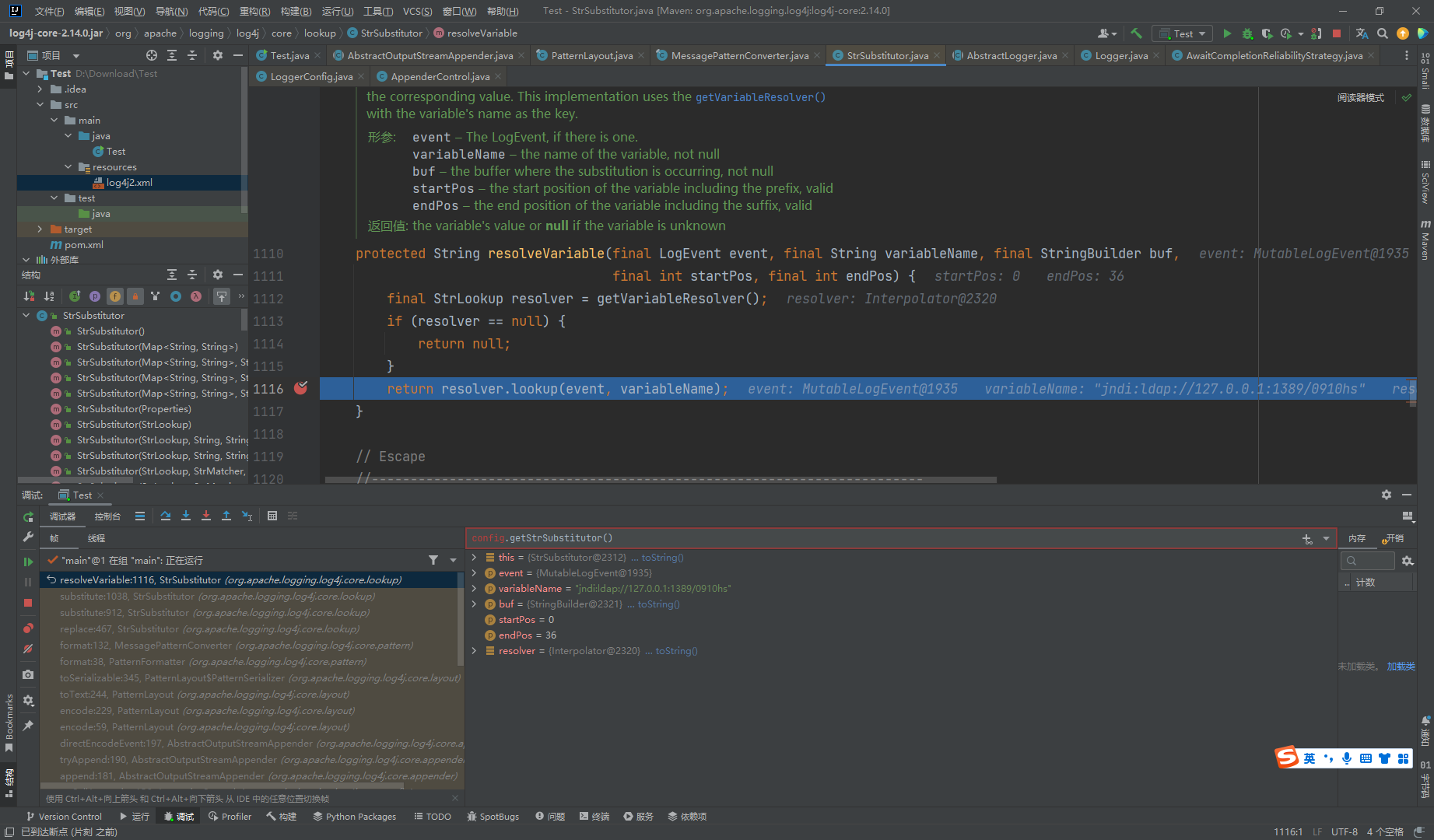This screenshot has height=840, width=1434.
Task: Collapse the src folder in project tree
Action: point(40,105)
